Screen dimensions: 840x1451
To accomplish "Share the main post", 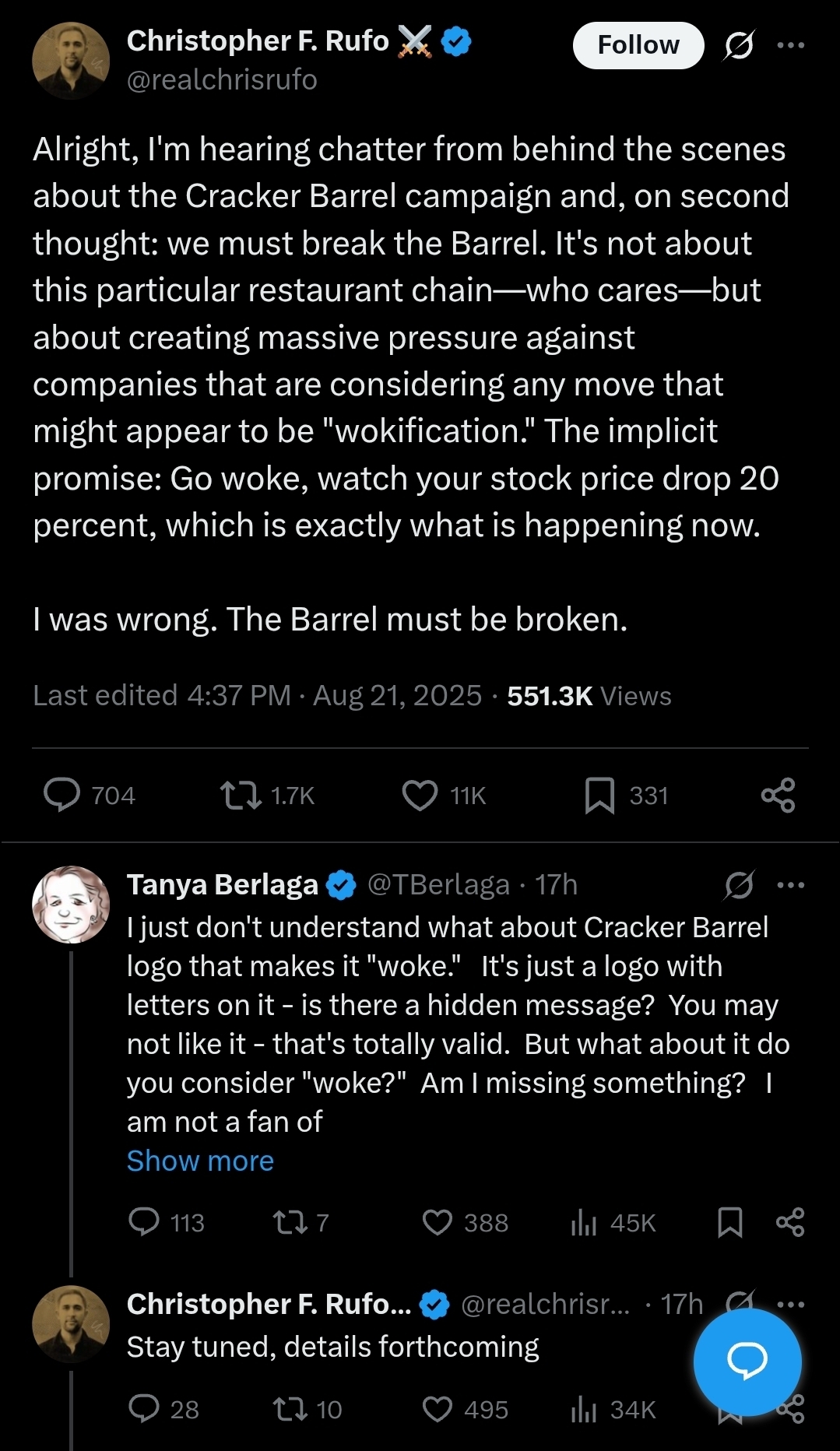I will [x=778, y=795].
